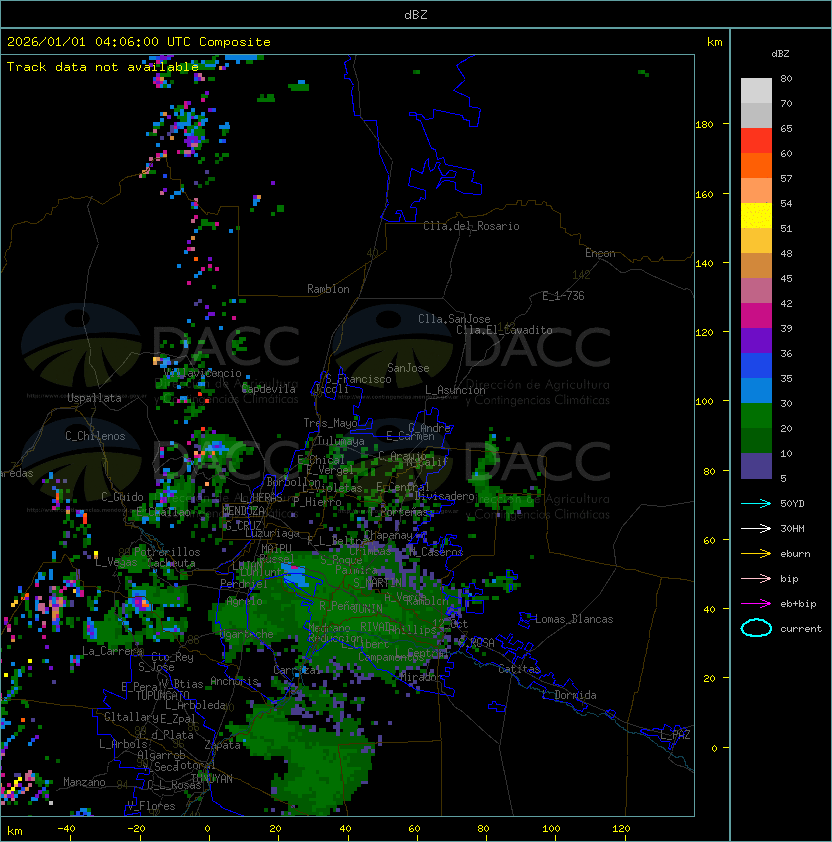Click the 'Clla.del_Rosario' map label
Screen dimensions: 832x842
tap(471, 226)
